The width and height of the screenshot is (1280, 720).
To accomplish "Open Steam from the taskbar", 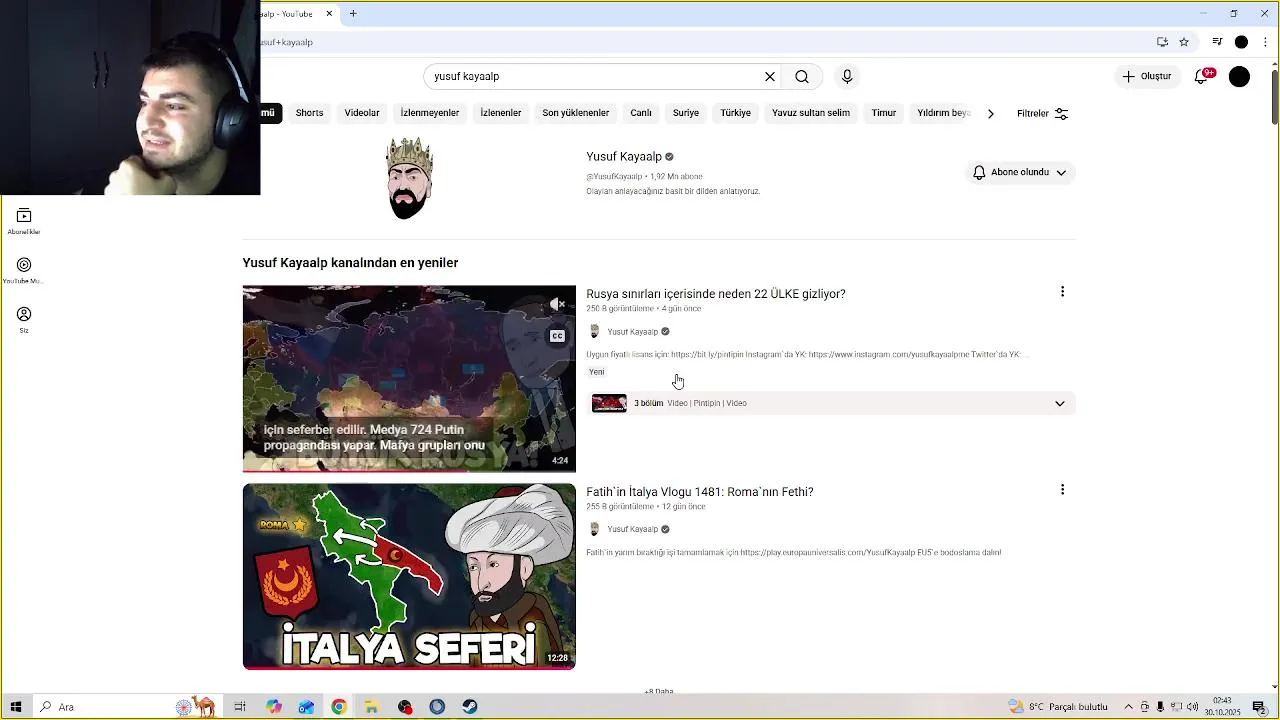I will pyautogui.click(x=470, y=707).
